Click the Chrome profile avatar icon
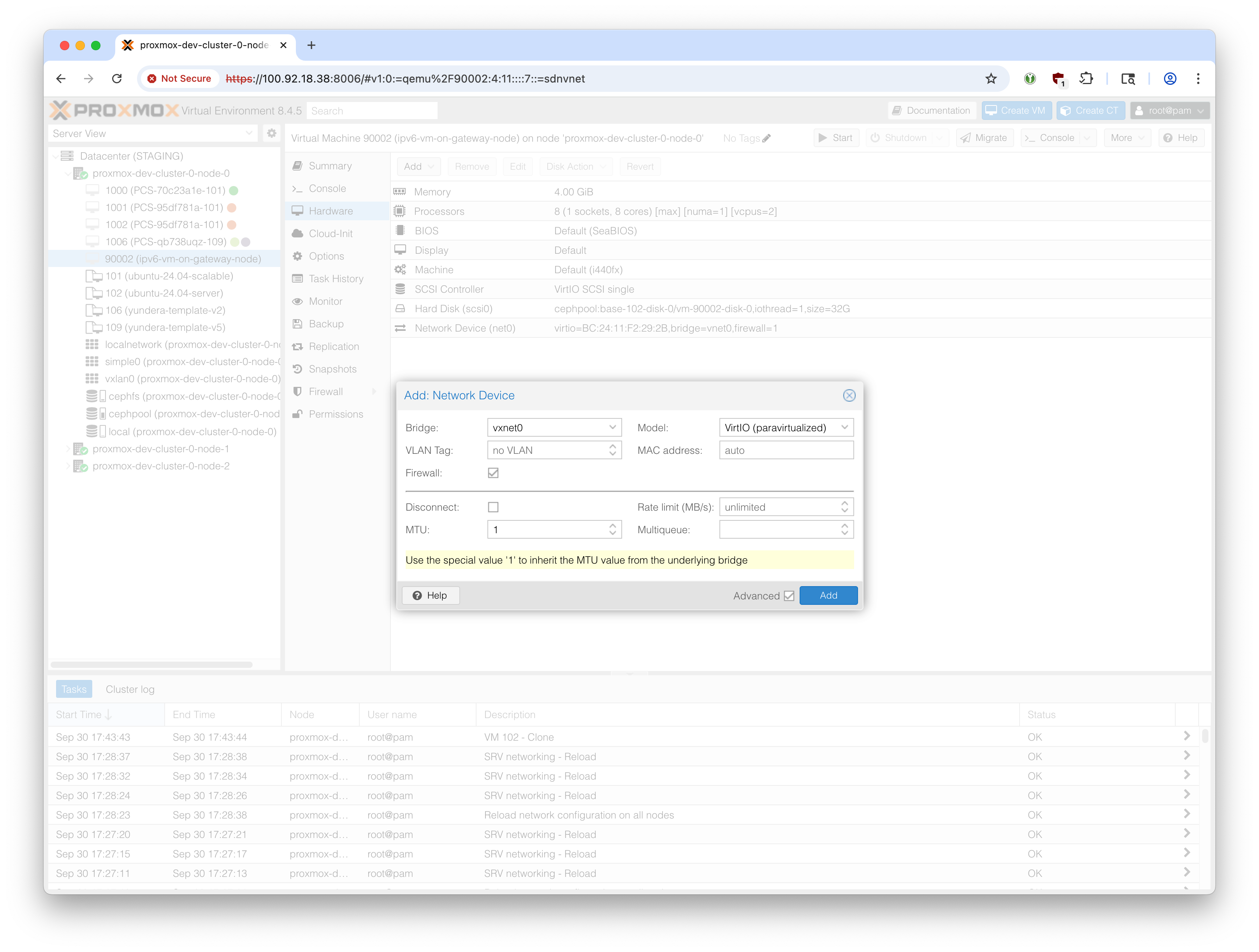Screen dimensions: 1259x952 (1169, 79)
